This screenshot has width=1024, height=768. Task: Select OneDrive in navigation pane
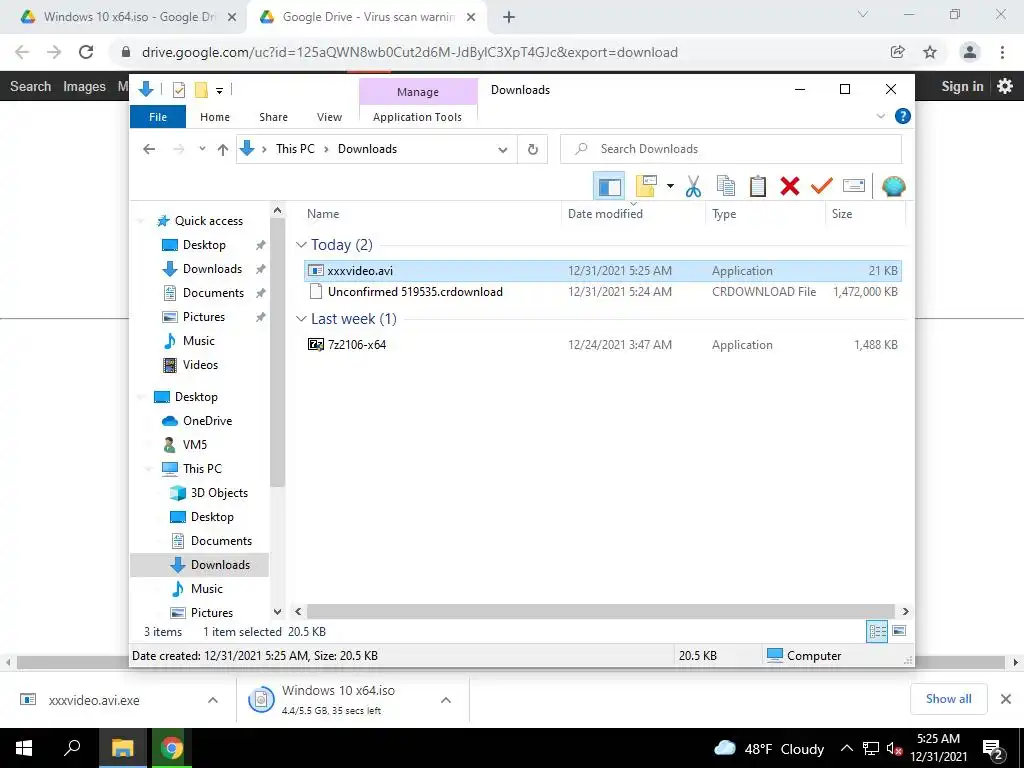pyautogui.click(x=207, y=421)
